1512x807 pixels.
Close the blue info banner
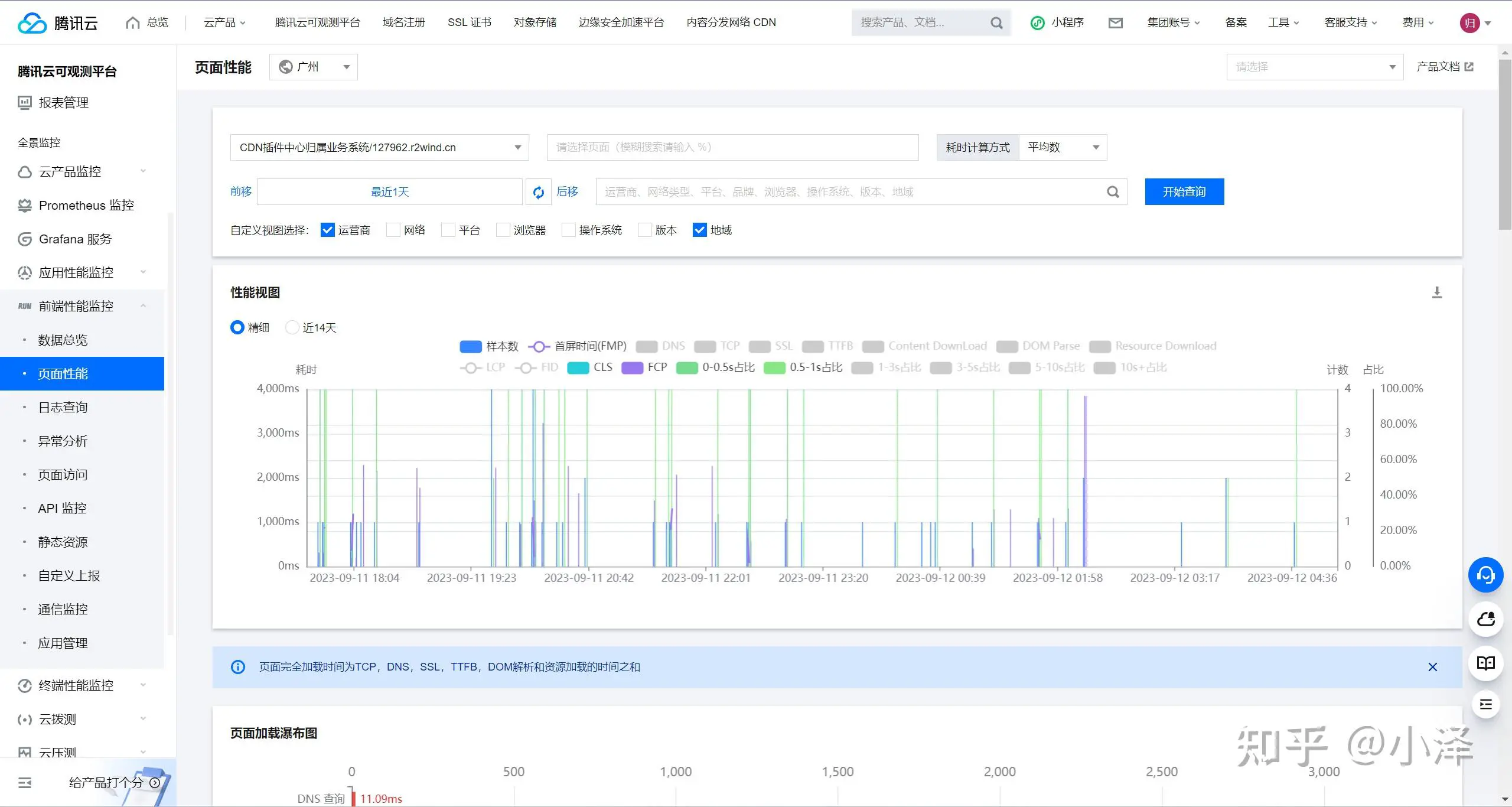(x=1432, y=667)
